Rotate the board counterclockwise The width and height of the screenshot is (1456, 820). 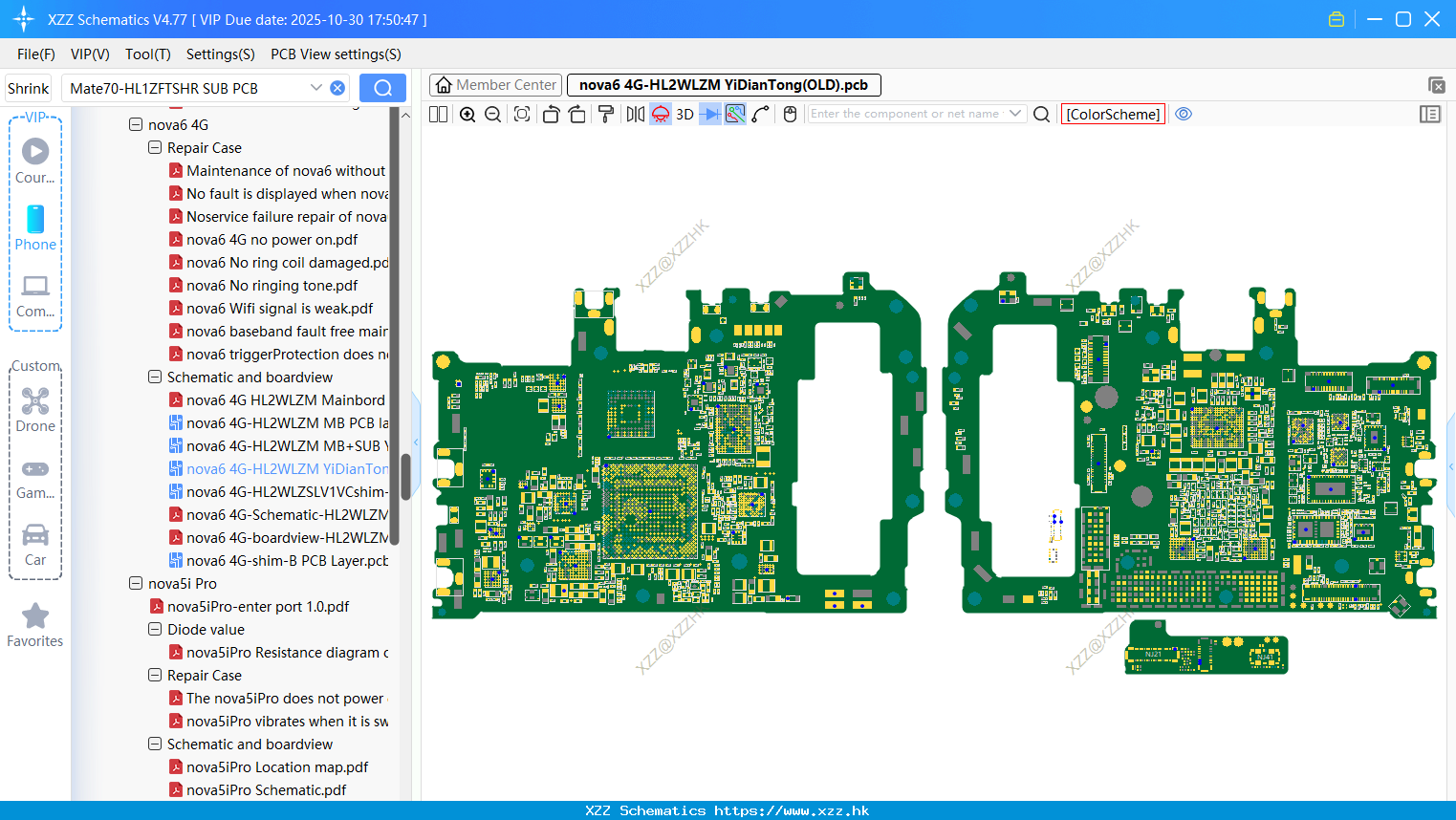pyautogui.click(x=551, y=114)
